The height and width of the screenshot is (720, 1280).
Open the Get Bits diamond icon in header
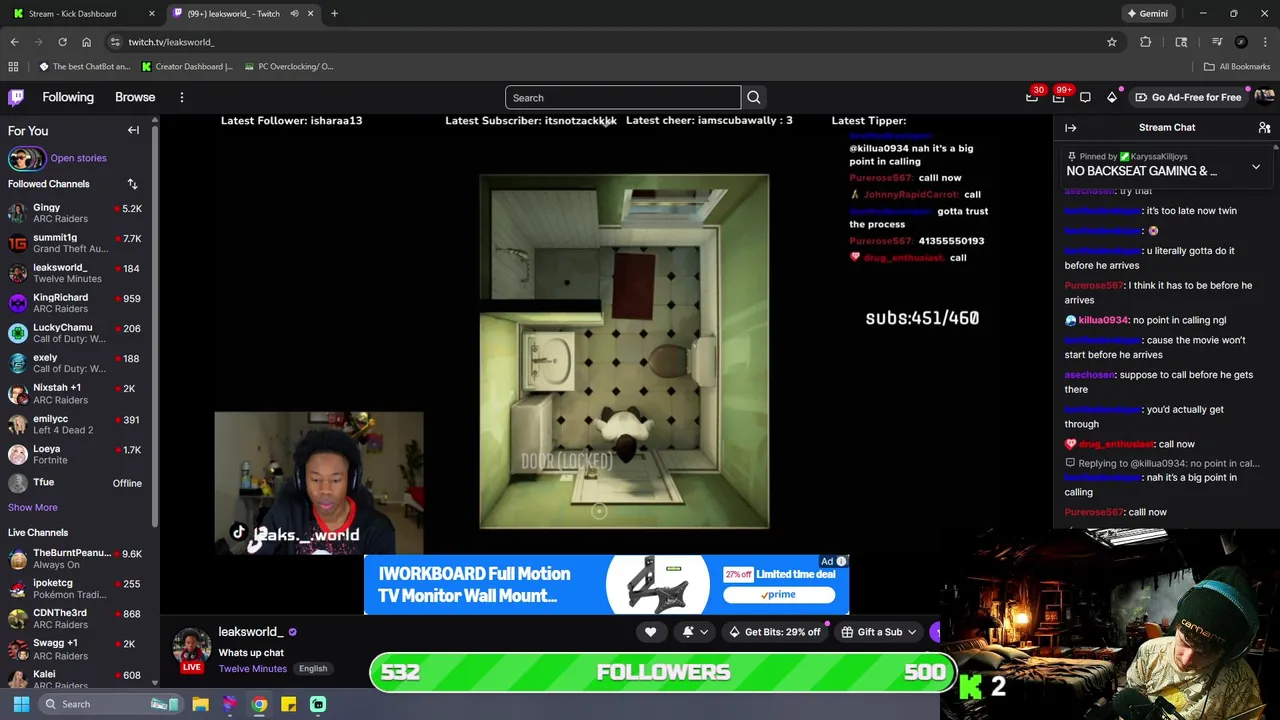(x=1112, y=97)
